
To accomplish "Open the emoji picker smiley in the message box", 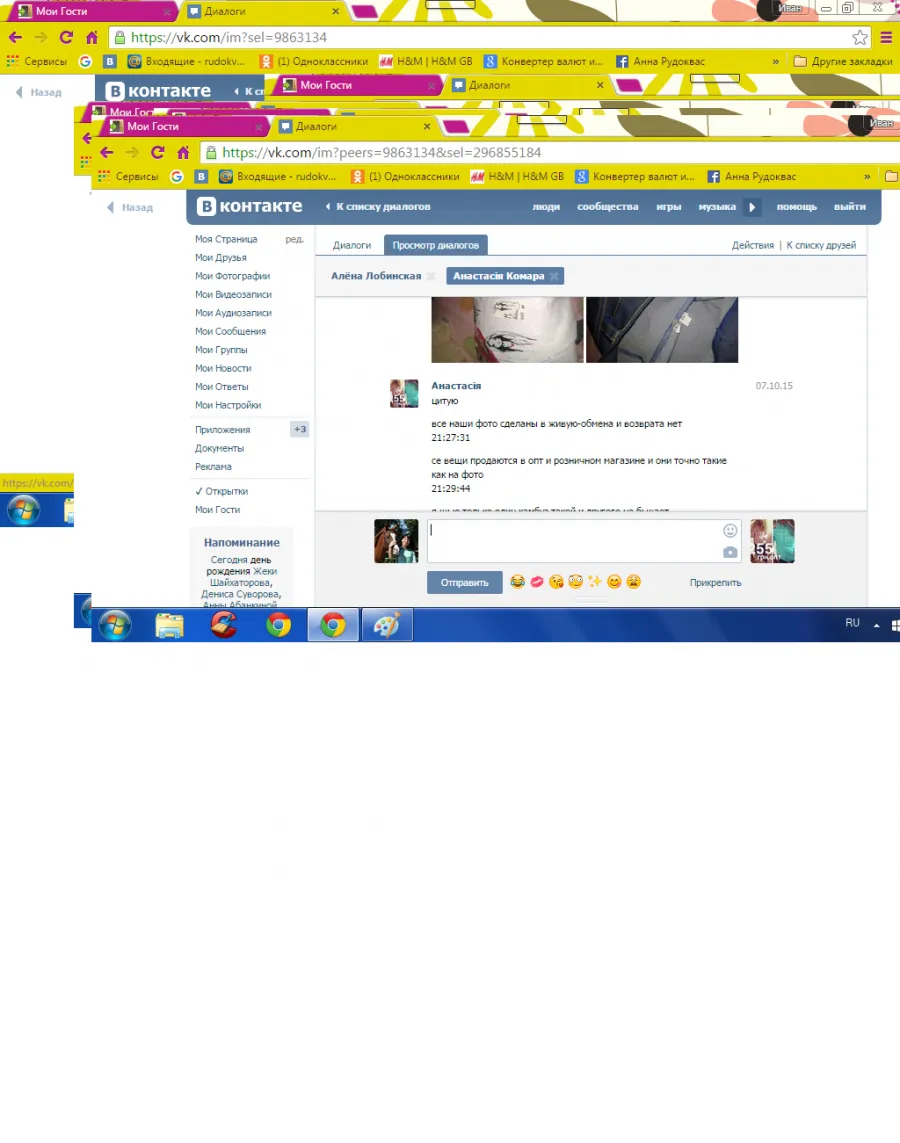I will point(729,531).
